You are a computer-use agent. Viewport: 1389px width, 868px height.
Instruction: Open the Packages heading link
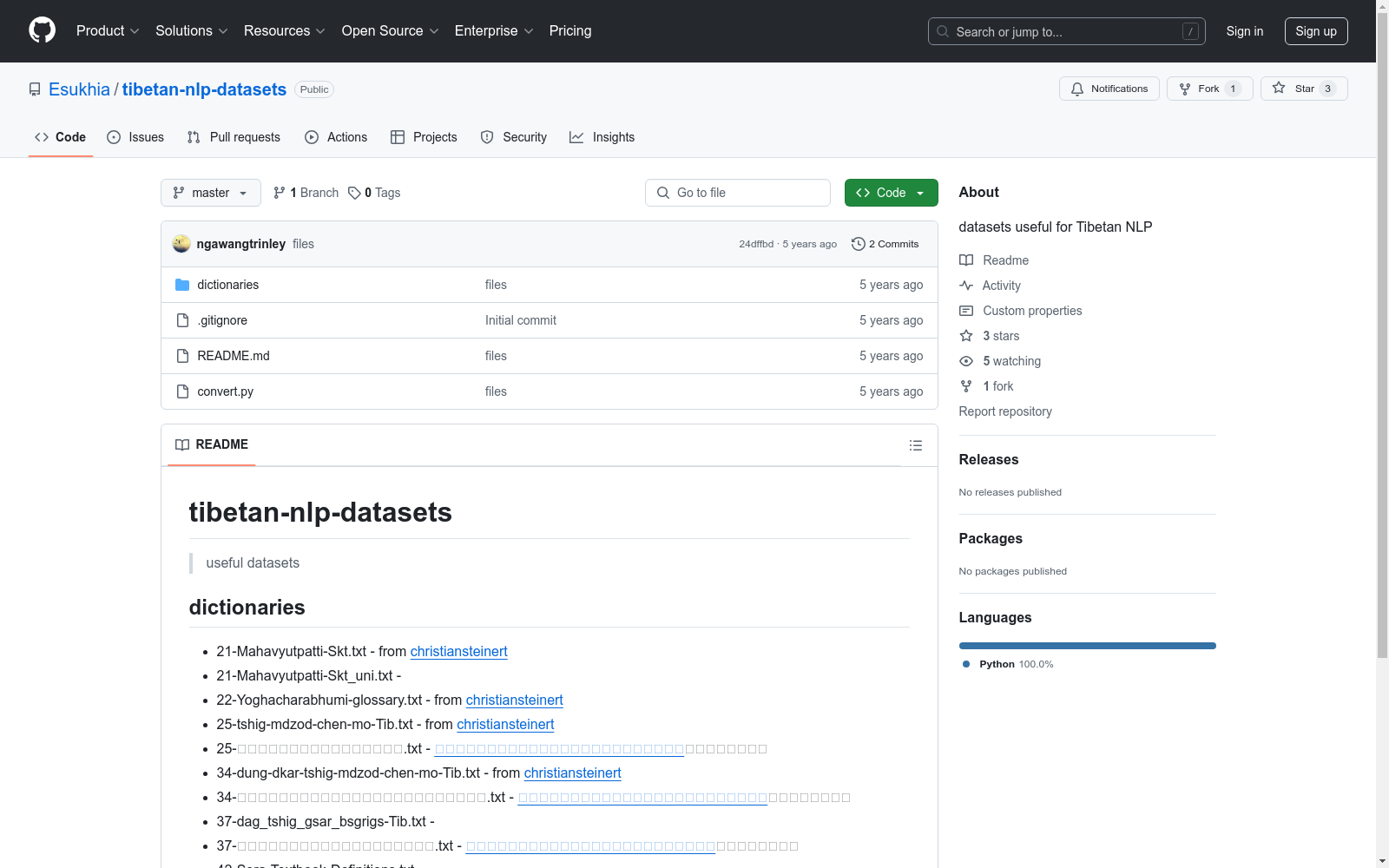(991, 539)
